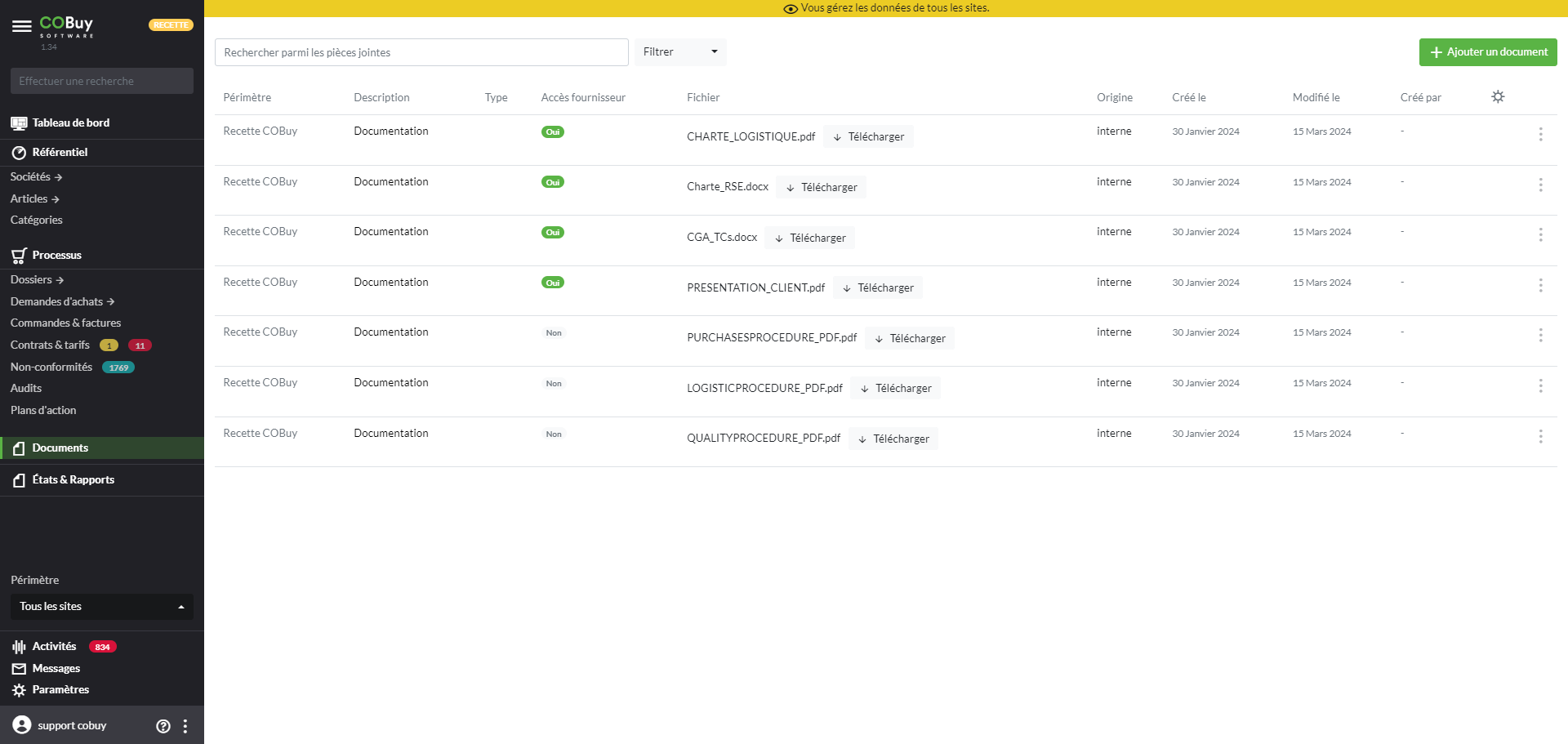Toggle the Non supplier access badge for PURCHASESPROCEDURE_PDF.pdf
Screen dimensions: 1568x744
[554, 333]
